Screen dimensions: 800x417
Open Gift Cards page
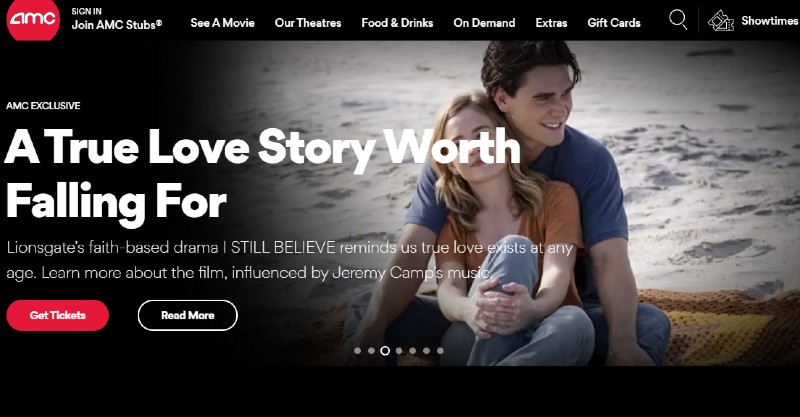[x=614, y=23]
